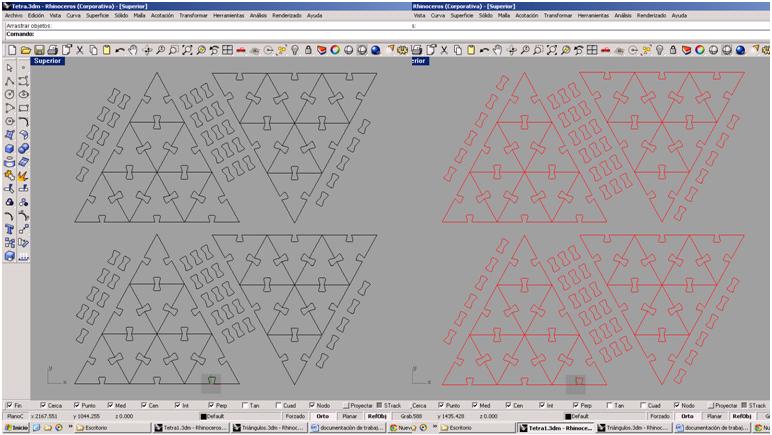
Task: Toggle Planar mode in Tetra.3dm status bar
Action: (x=350, y=416)
